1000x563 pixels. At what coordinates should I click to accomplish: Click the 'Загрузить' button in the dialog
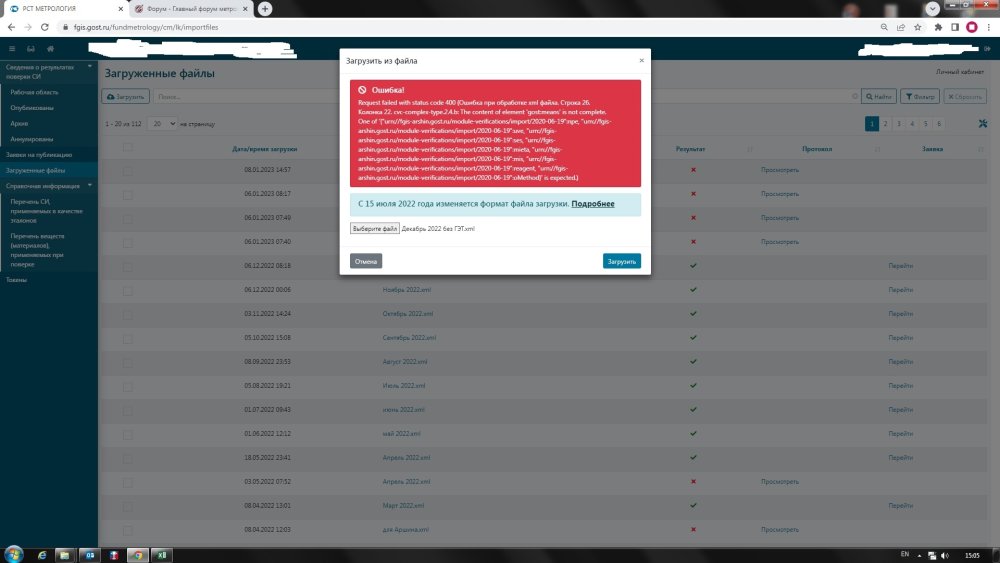coord(621,261)
